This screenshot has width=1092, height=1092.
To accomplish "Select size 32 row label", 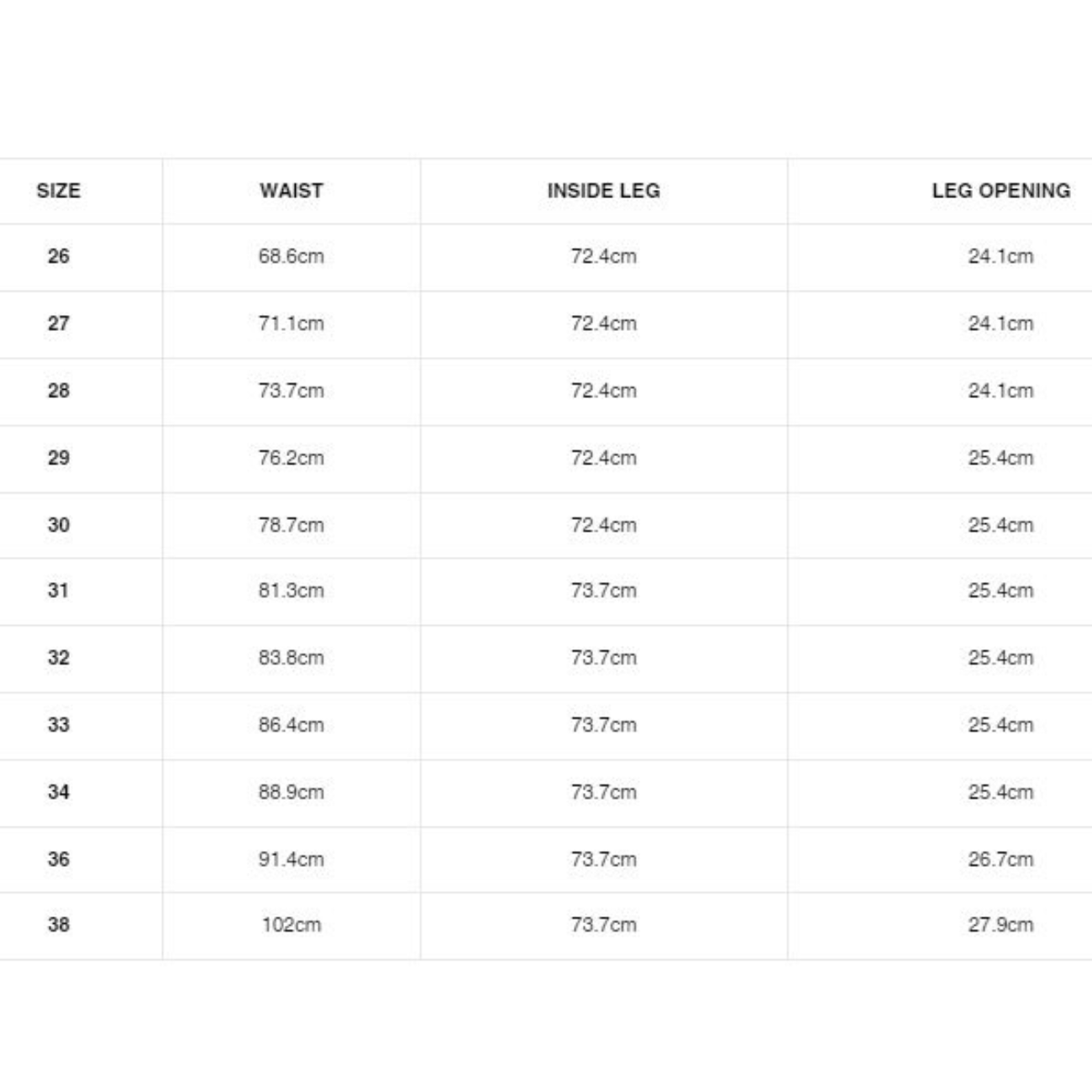I will [x=58, y=658].
